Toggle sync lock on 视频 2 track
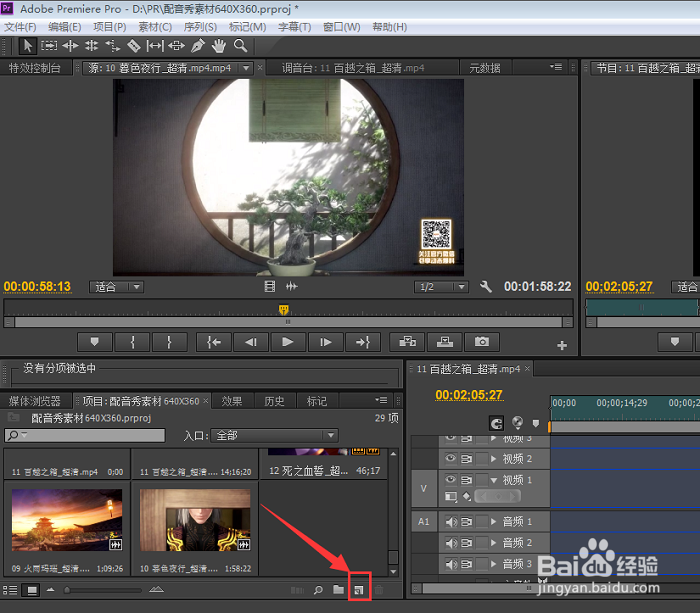Viewport: 700px width, 613px height. point(467,459)
